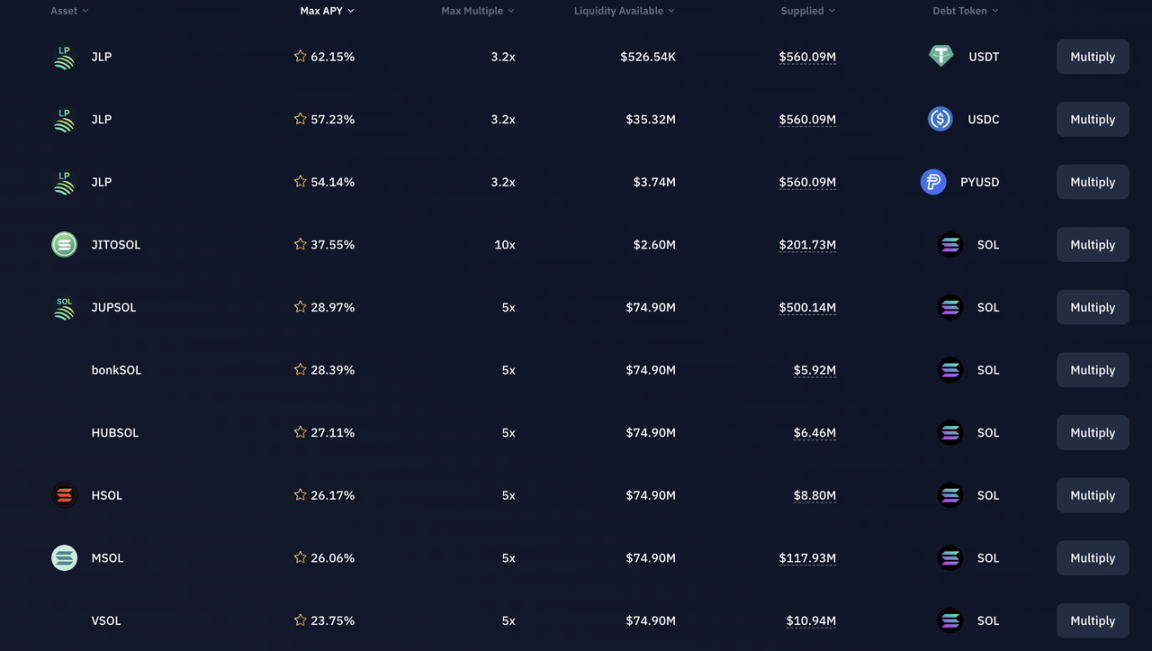The width and height of the screenshot is (1152, 651).
Task: Click the USDC debt token icon
Action: pyautogui.click(x=940, y=120)
